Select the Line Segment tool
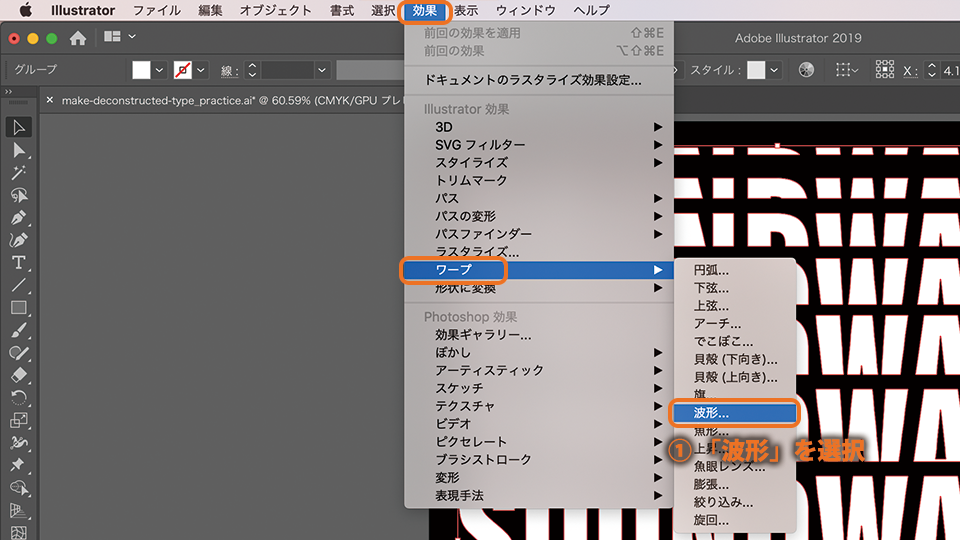Image resolution: width=960 pixels, height=540 pixels. tap(18, 285)
